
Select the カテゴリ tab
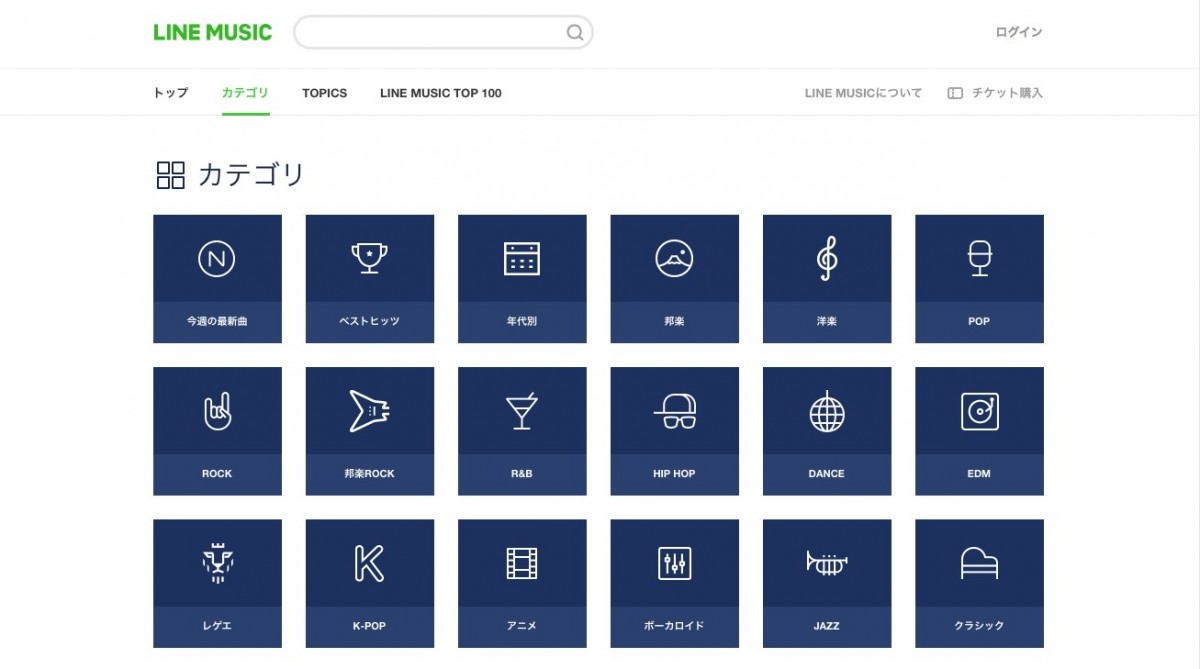tap(245, 93)
